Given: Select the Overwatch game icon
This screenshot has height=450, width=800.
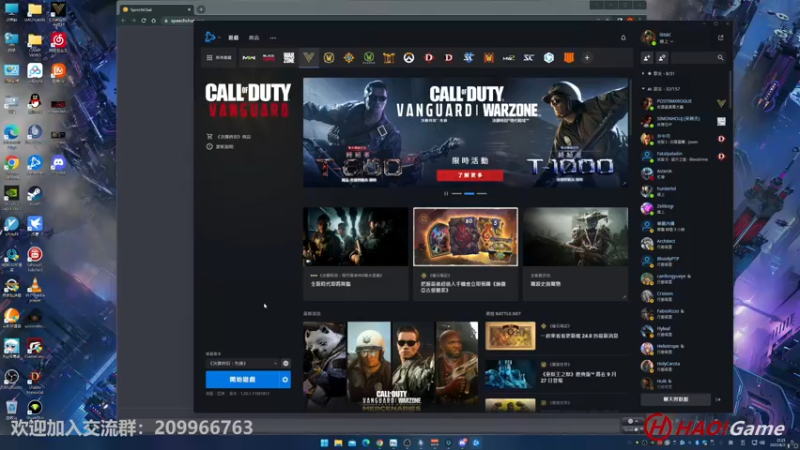Looking at the screenshot, I should tap(409, 58).
